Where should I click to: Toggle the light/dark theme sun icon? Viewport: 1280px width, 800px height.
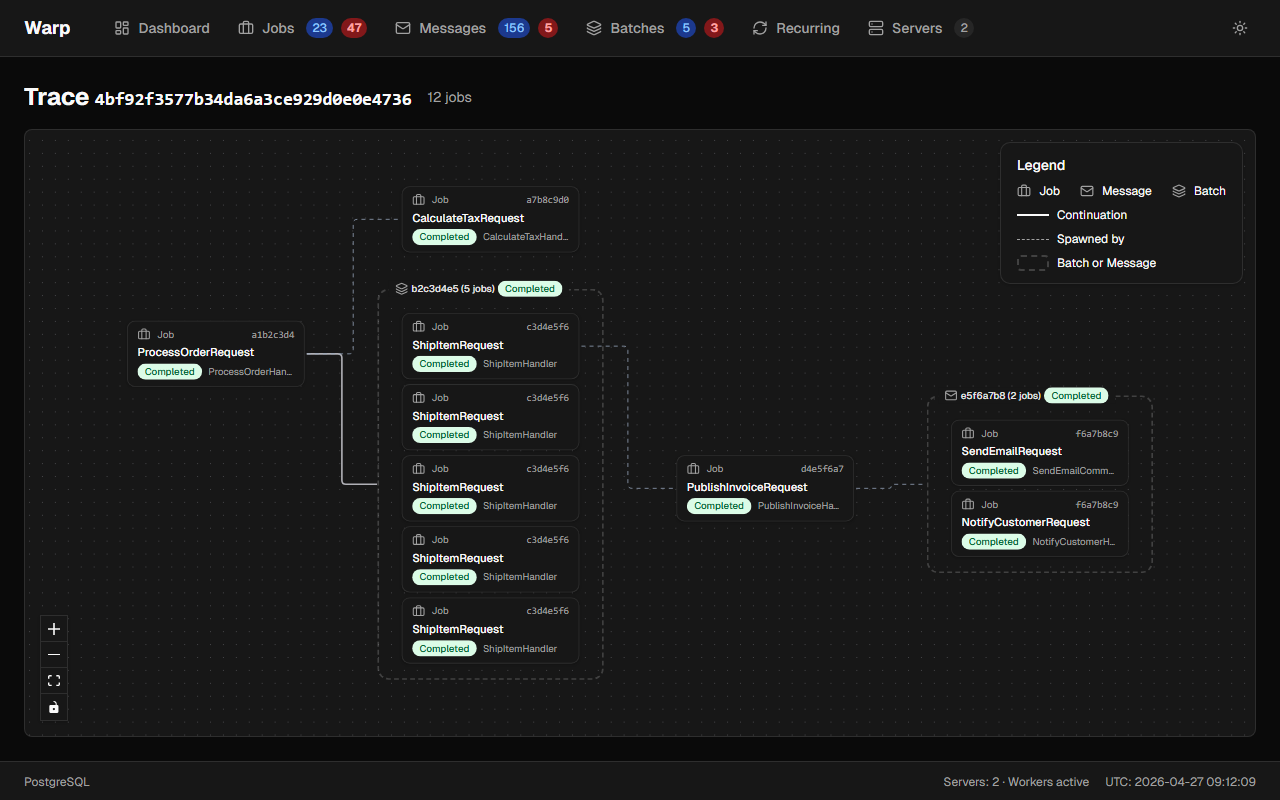[1240, 28]
